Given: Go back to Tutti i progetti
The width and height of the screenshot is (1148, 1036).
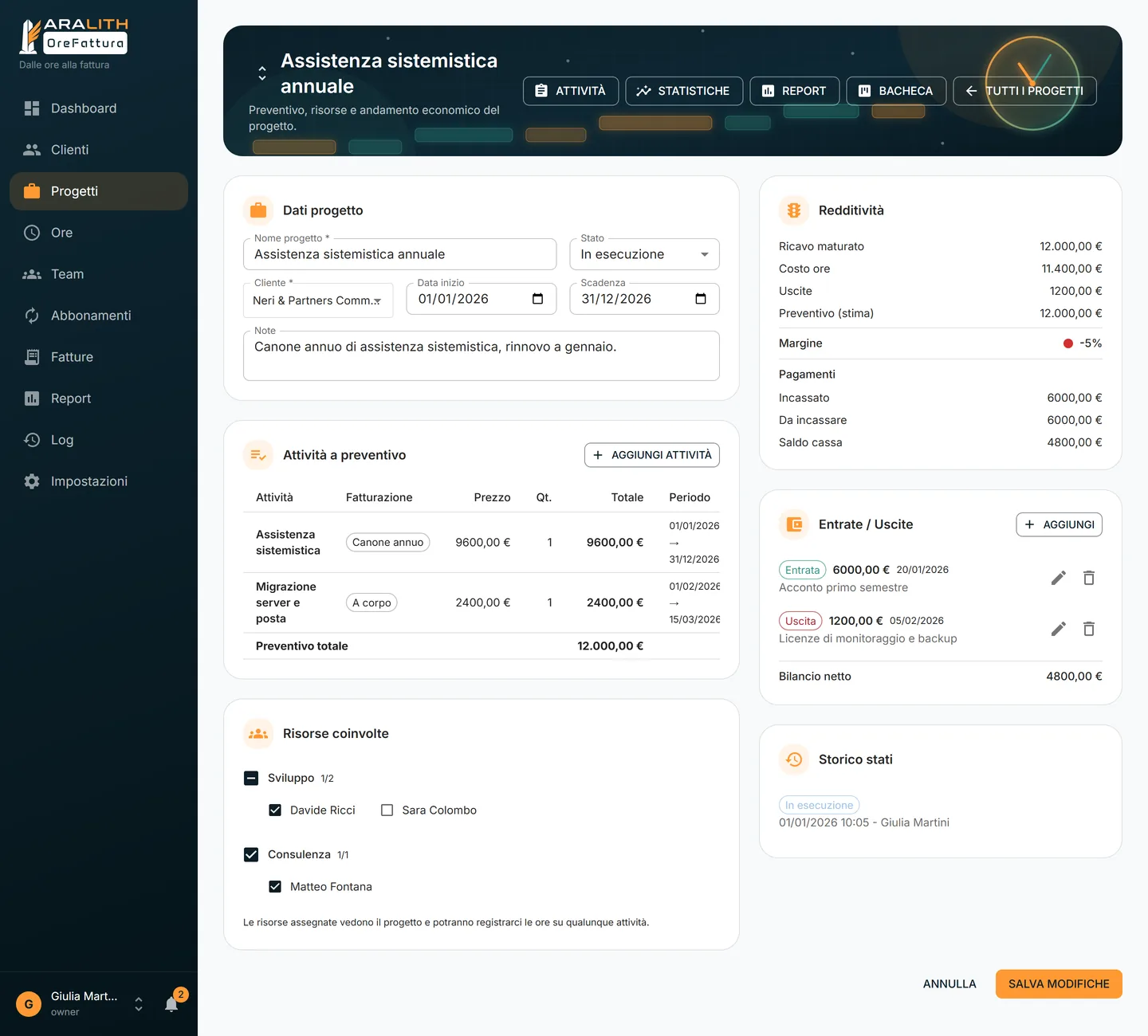Looking at the screenshot, I should tap(1024, 91).
